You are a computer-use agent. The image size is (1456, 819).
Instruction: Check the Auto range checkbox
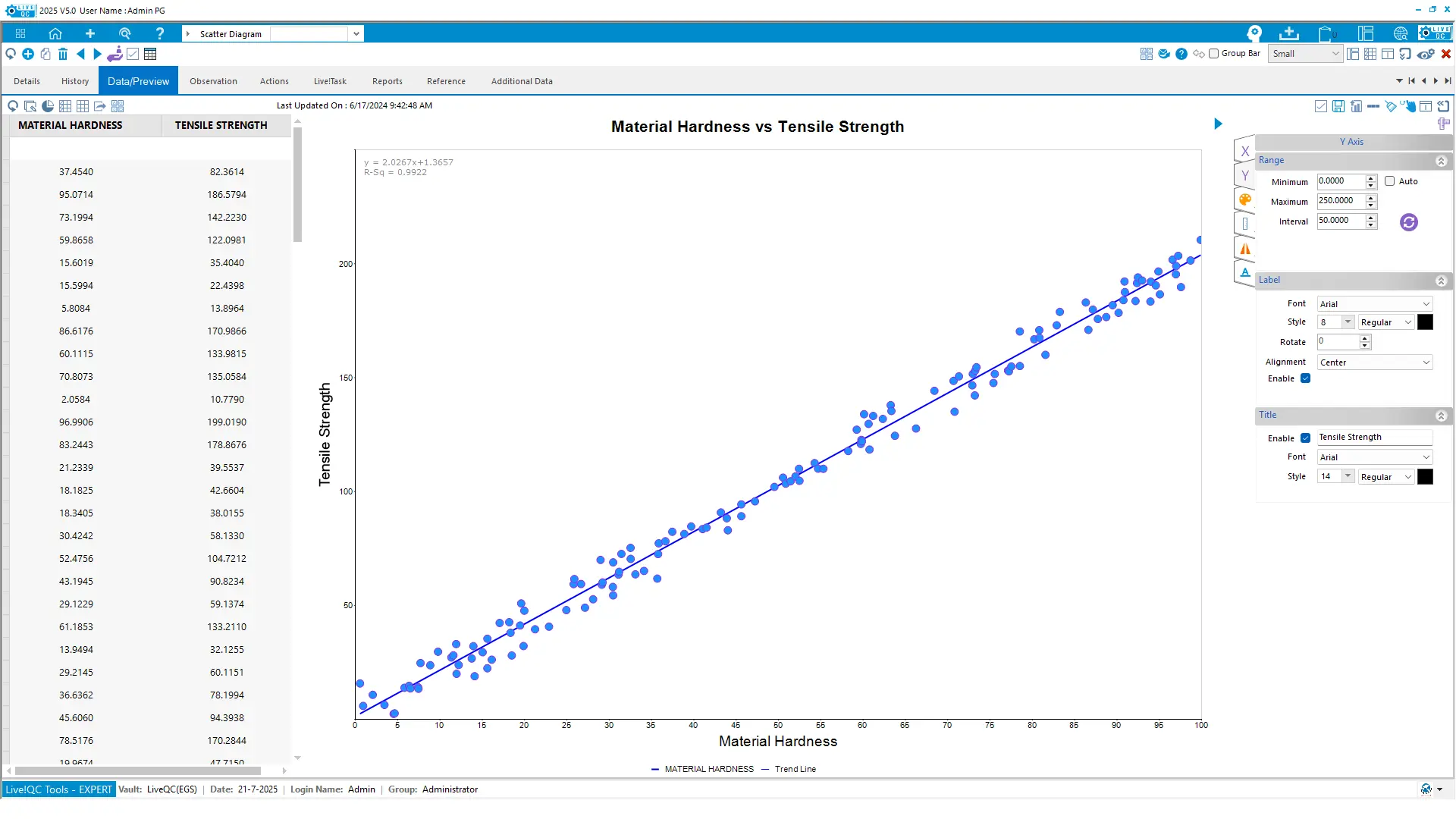tap(1389, 181)
